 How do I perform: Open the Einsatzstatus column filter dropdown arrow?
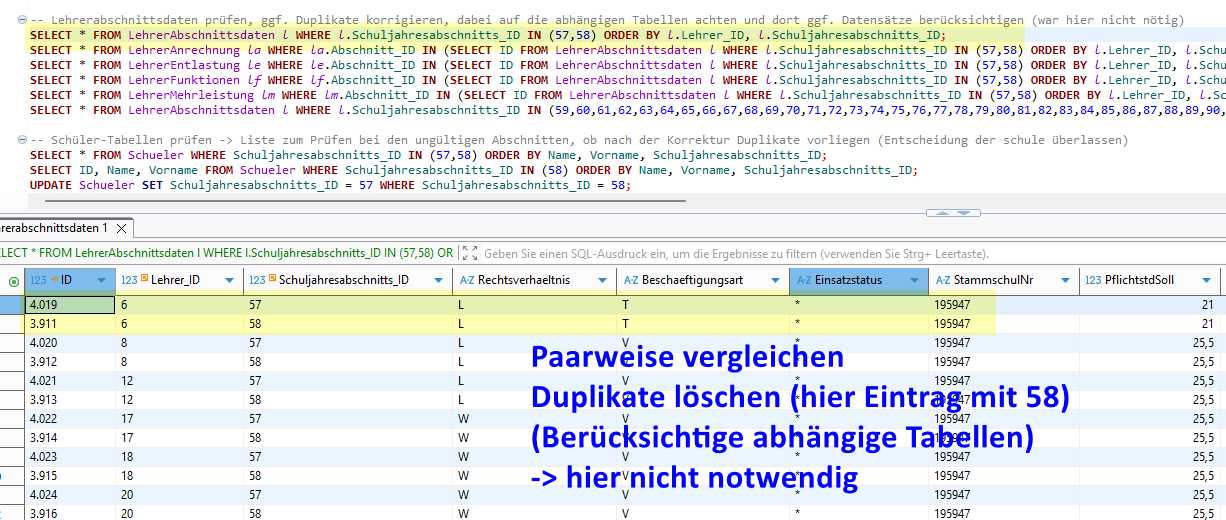(915, 281)
